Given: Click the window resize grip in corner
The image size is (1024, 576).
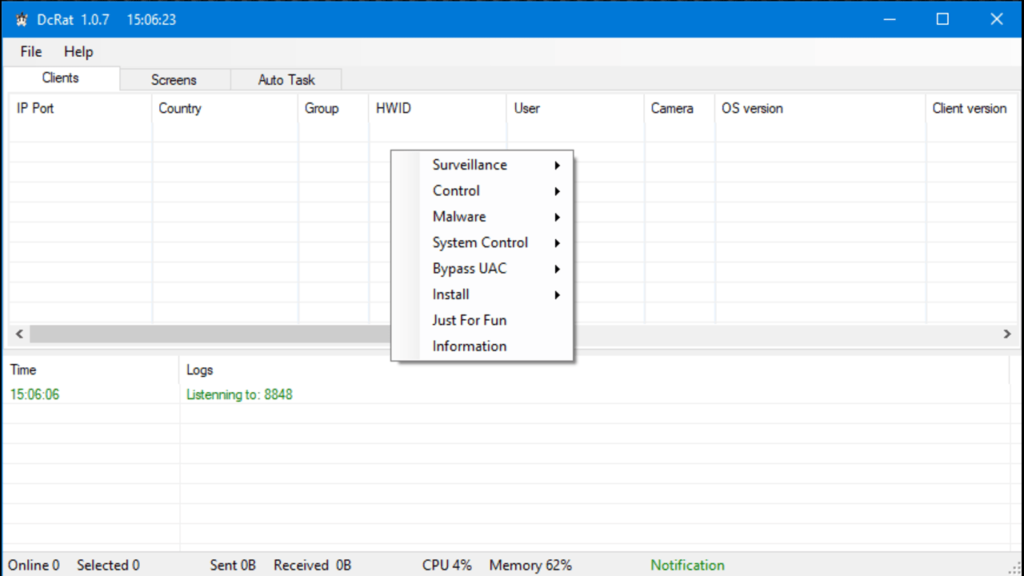Looking at the screenshot, I should [x=1015, y=568].
